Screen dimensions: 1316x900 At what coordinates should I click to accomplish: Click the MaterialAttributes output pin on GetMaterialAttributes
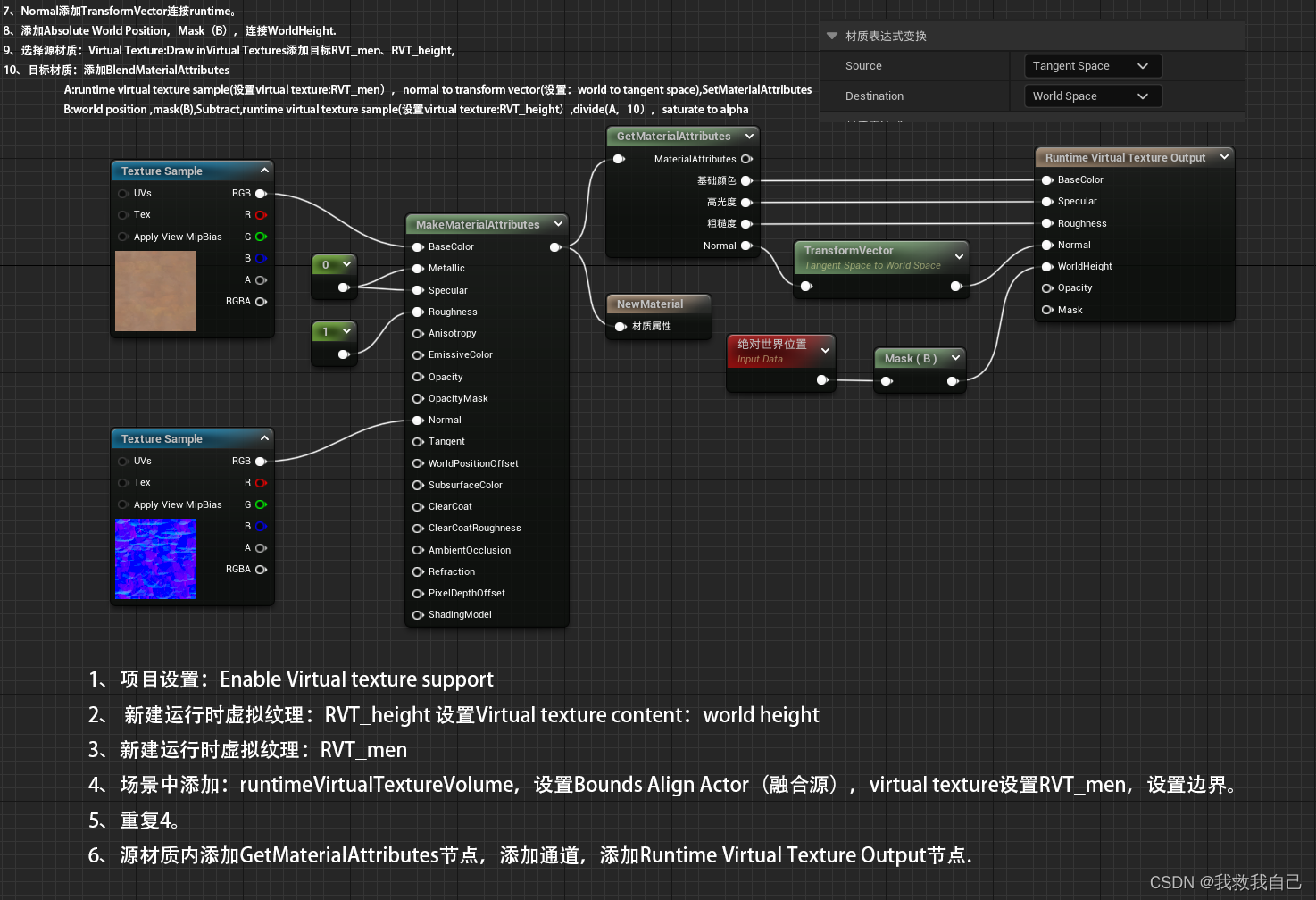(x=747, y=159)
